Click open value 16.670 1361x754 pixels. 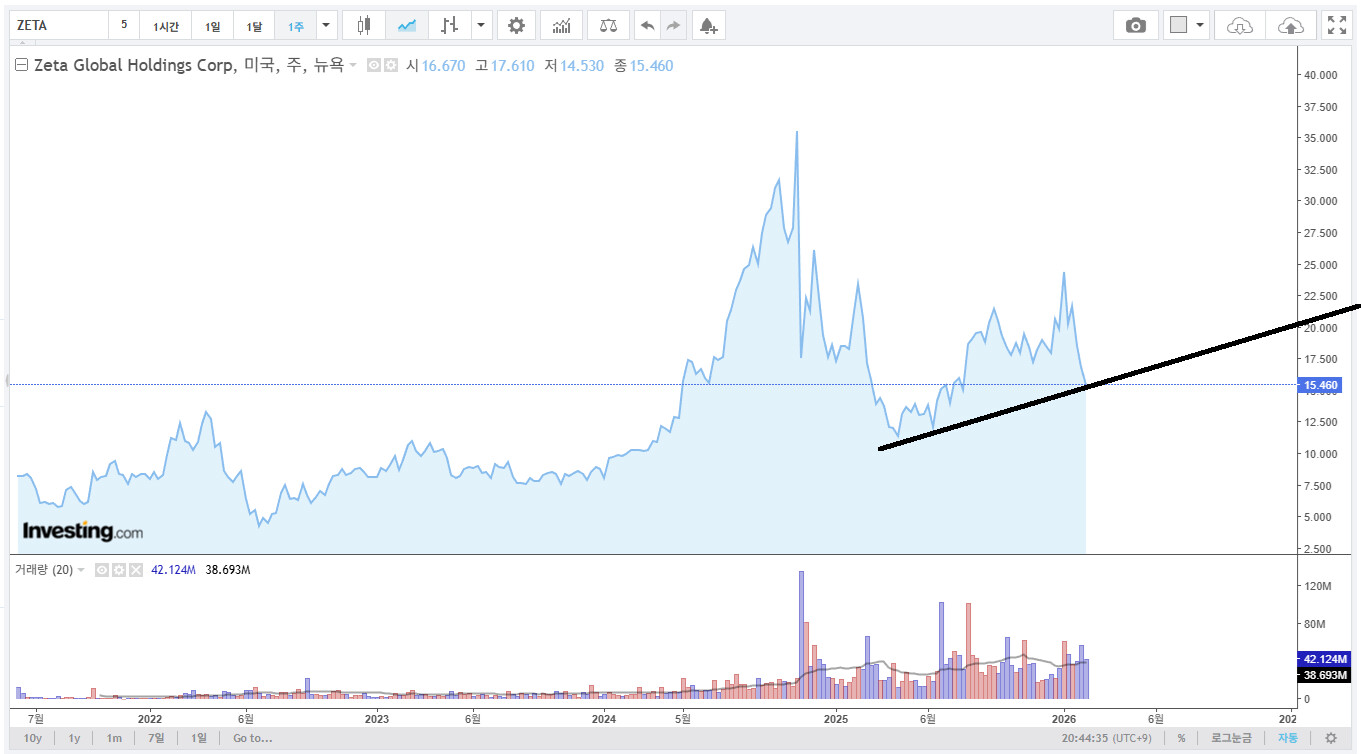(443, 66)
